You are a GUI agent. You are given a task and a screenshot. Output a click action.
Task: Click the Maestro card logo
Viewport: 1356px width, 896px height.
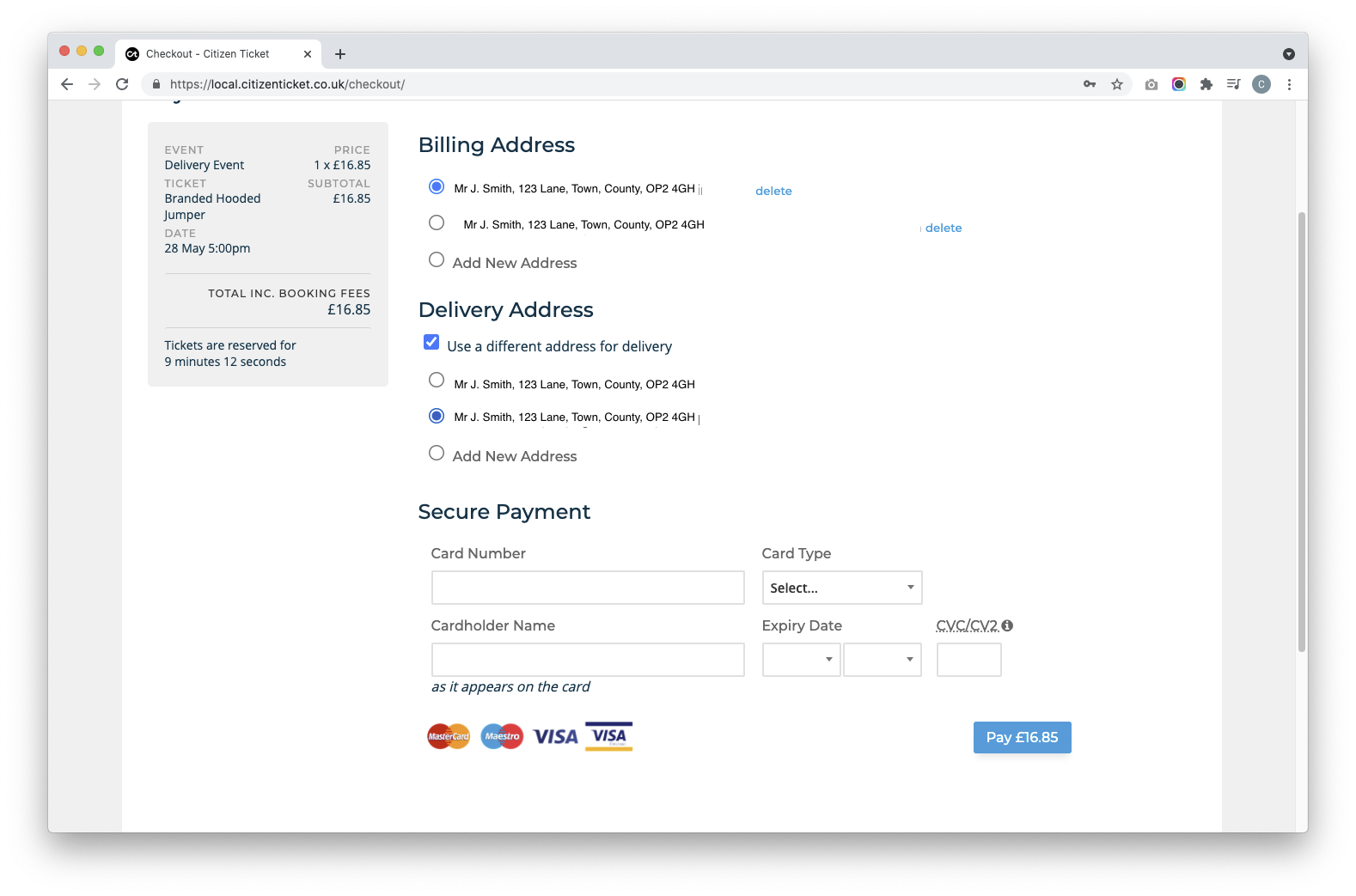click(502, 736)
